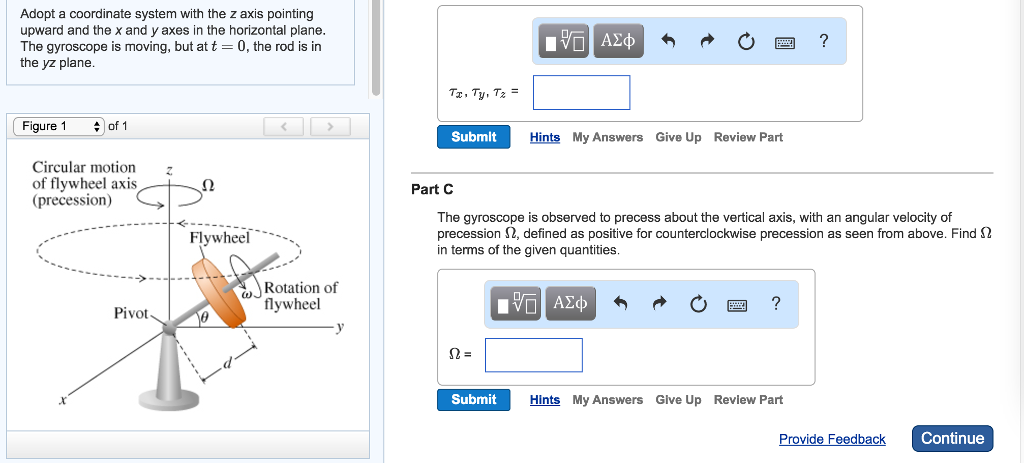The image size is (1024, 463).
Task: Reset Part C answer with refresh icon
Action: 698,304
